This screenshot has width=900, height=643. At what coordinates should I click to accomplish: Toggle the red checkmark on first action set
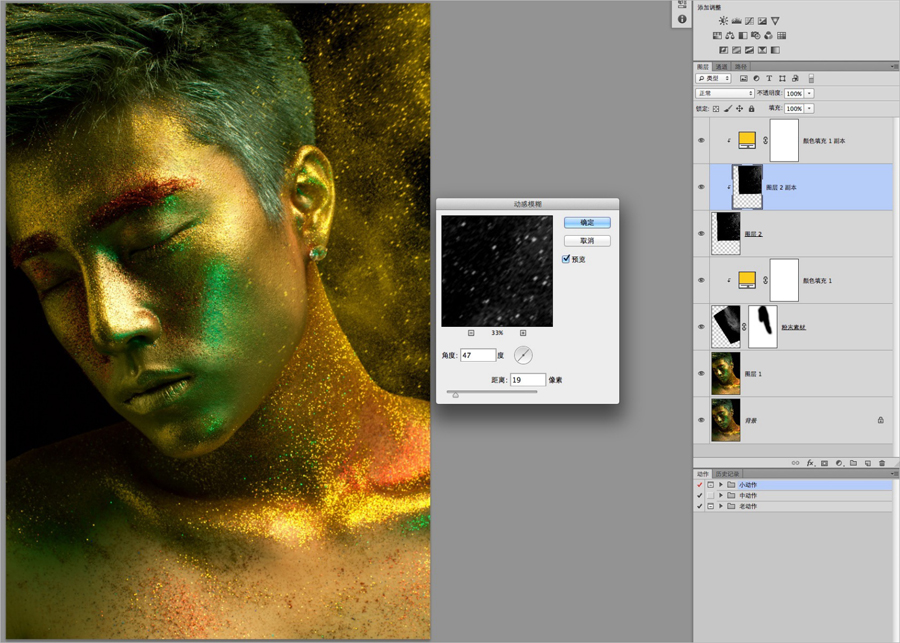(x=700, y=485)
